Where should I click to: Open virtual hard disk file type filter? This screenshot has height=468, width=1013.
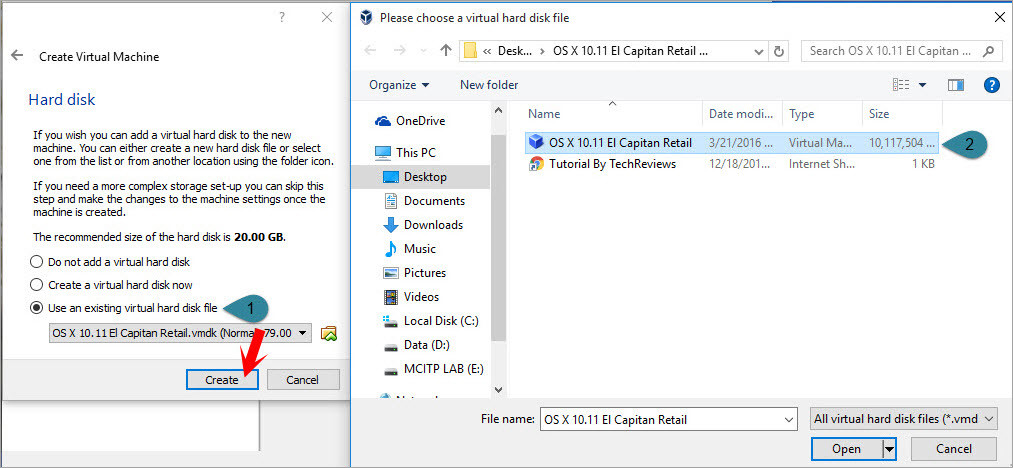(903, 420)
